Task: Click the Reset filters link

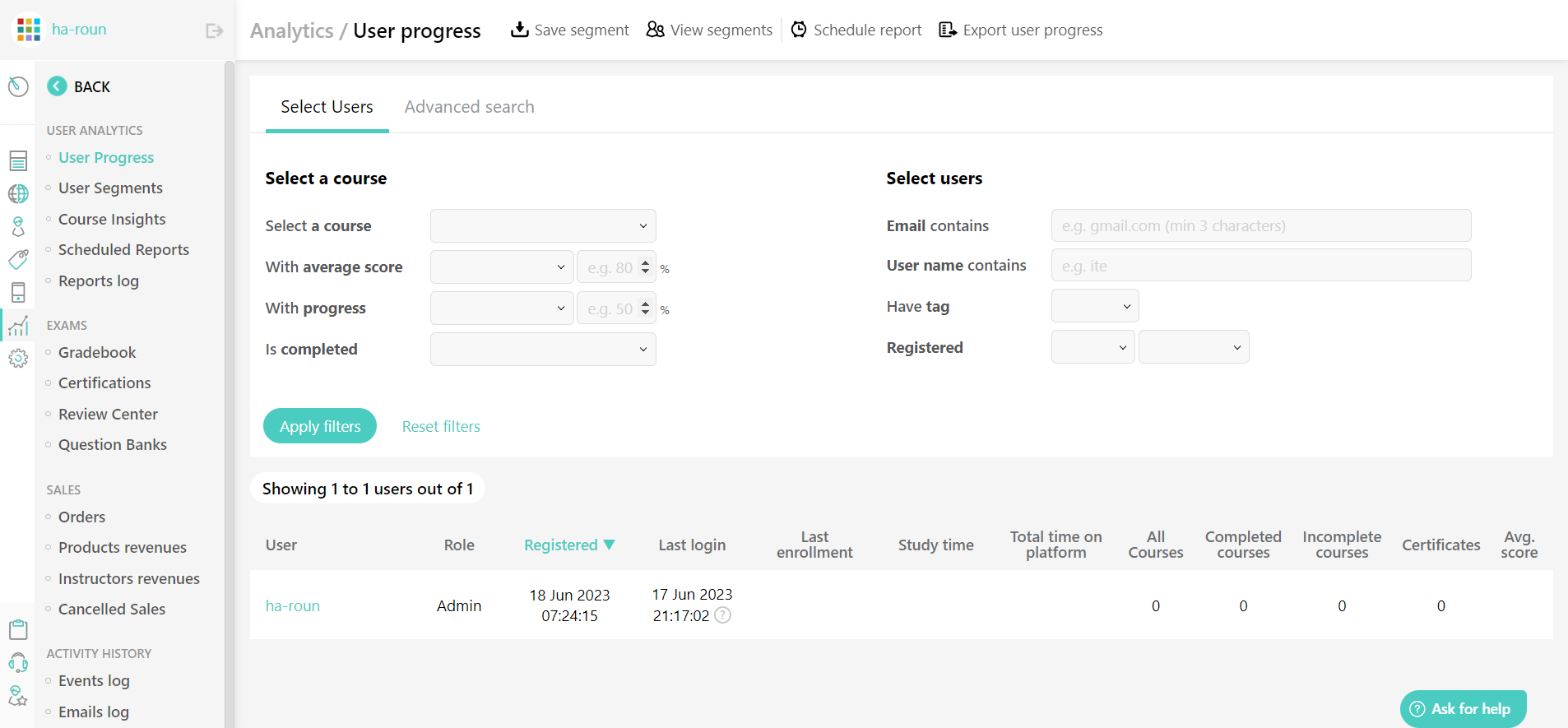Action: pos(441,426)
